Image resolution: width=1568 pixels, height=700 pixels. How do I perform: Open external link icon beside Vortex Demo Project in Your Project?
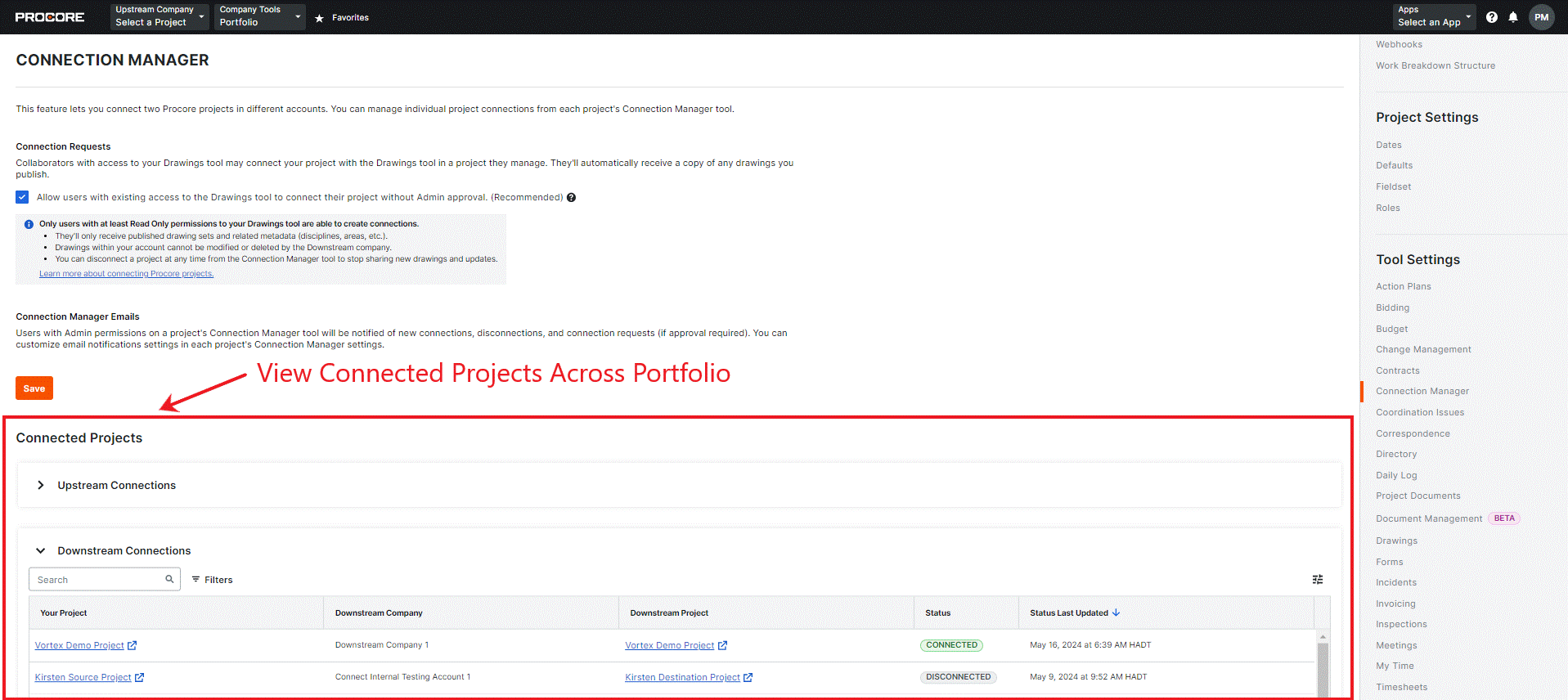(132, 645)
